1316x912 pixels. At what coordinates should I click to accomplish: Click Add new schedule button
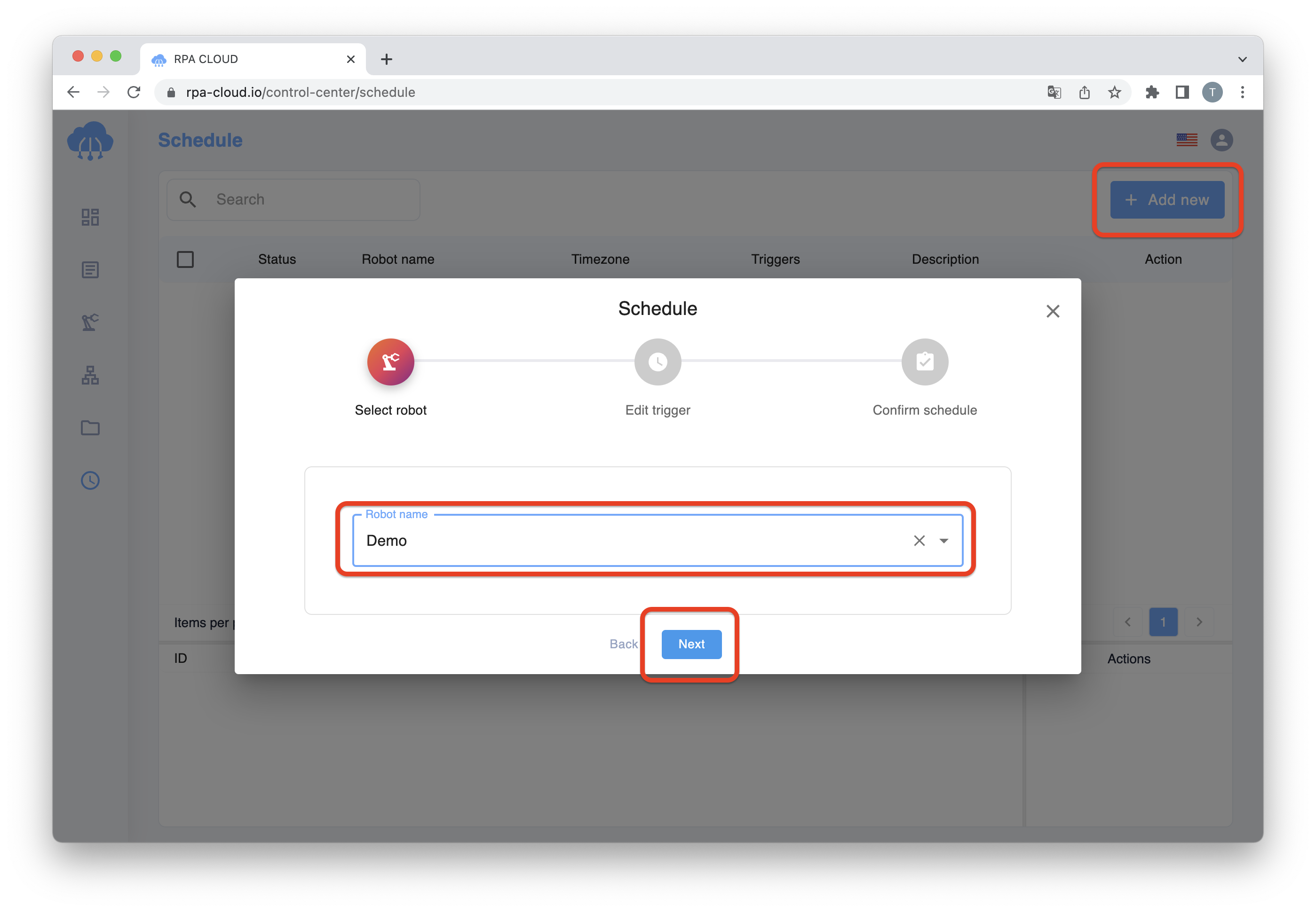click(1166, 199)
